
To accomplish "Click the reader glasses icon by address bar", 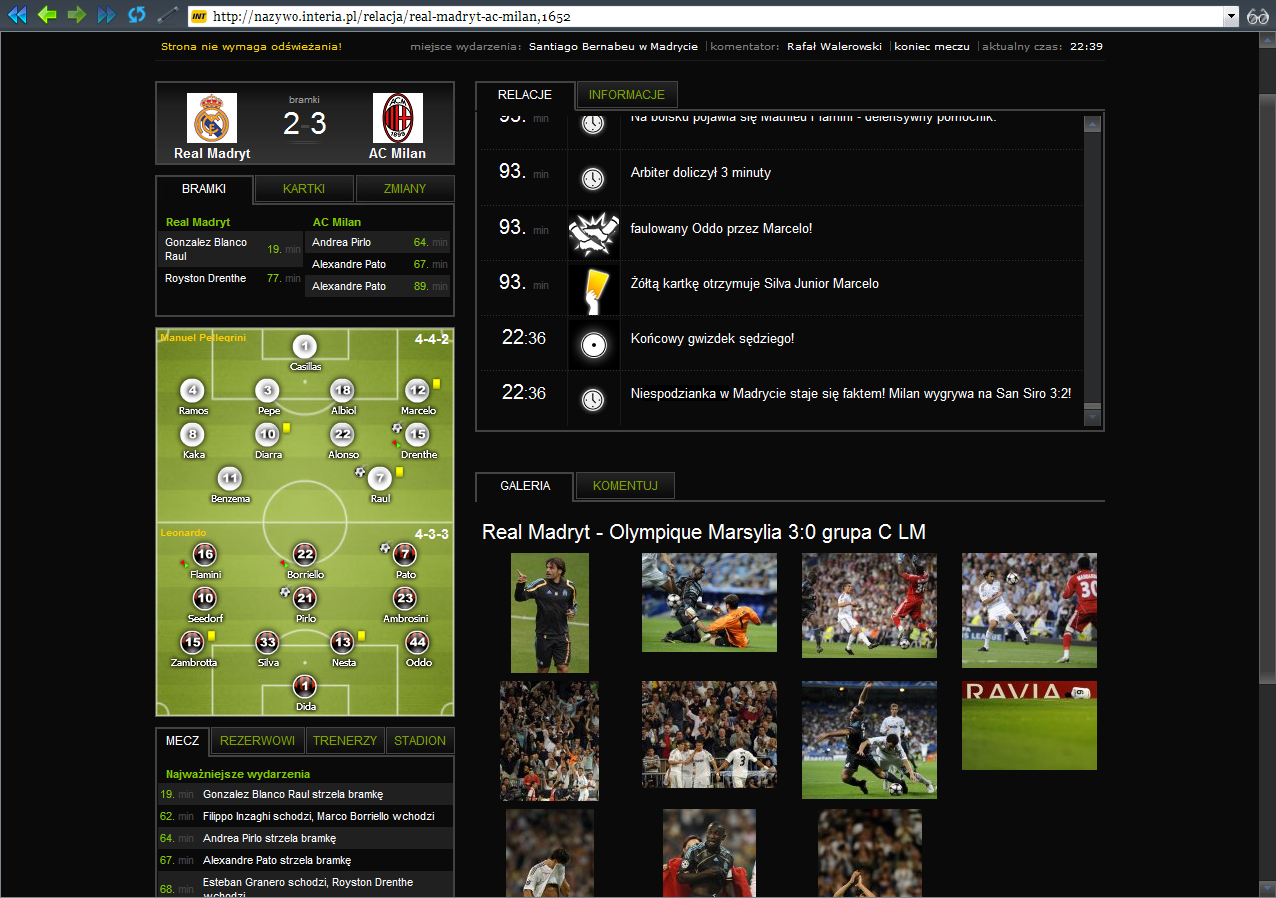I will [x=1257, y=16].
